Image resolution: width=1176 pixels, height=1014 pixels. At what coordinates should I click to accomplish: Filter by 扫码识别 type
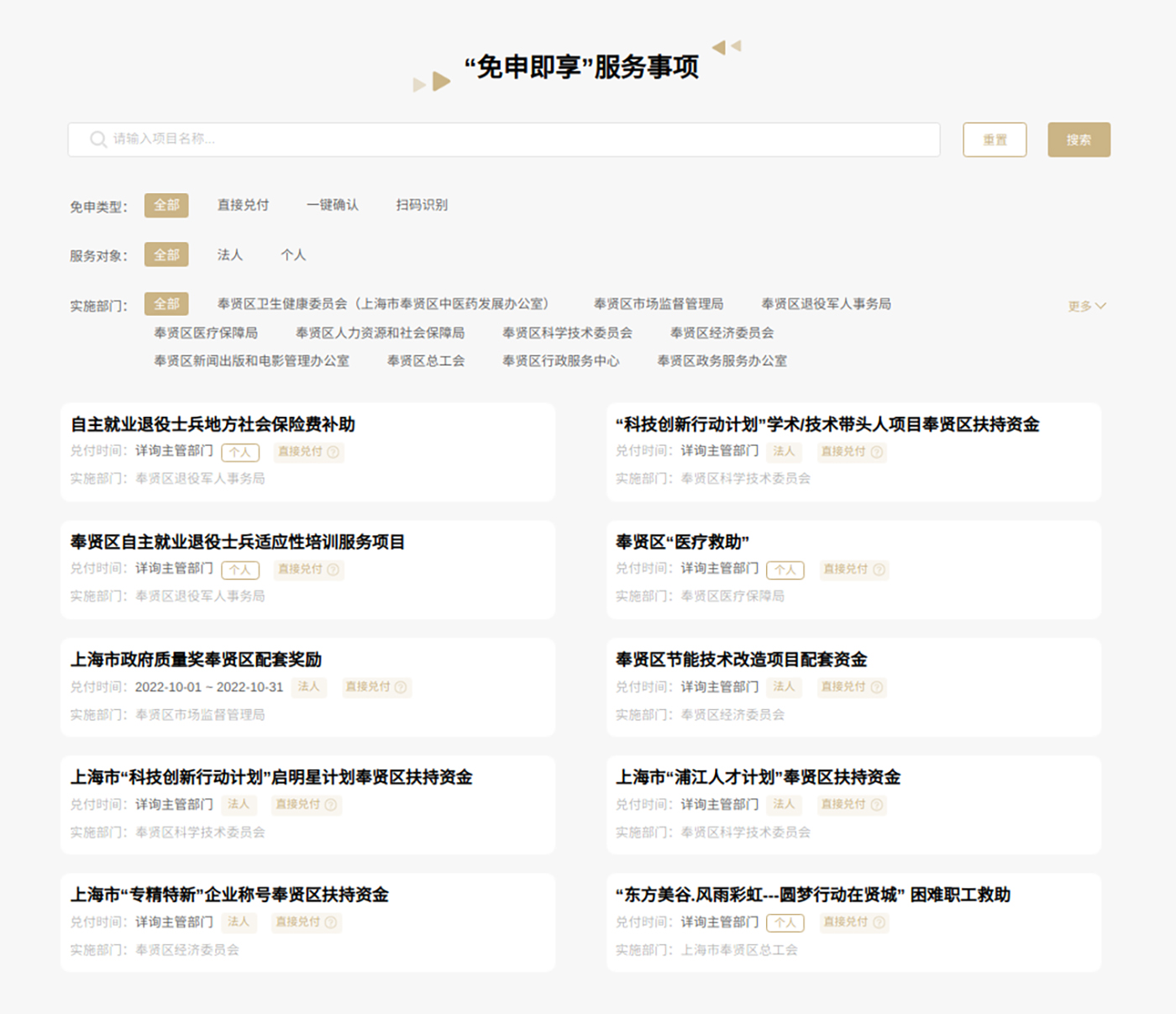point(422,205)
